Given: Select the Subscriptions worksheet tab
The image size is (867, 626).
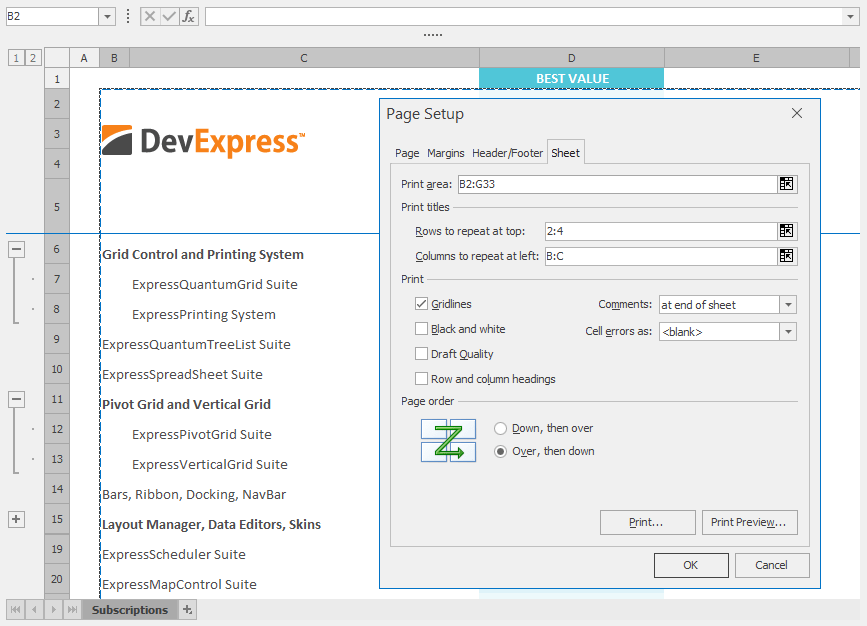Looking at the screenshot, I should coord(130,609).
